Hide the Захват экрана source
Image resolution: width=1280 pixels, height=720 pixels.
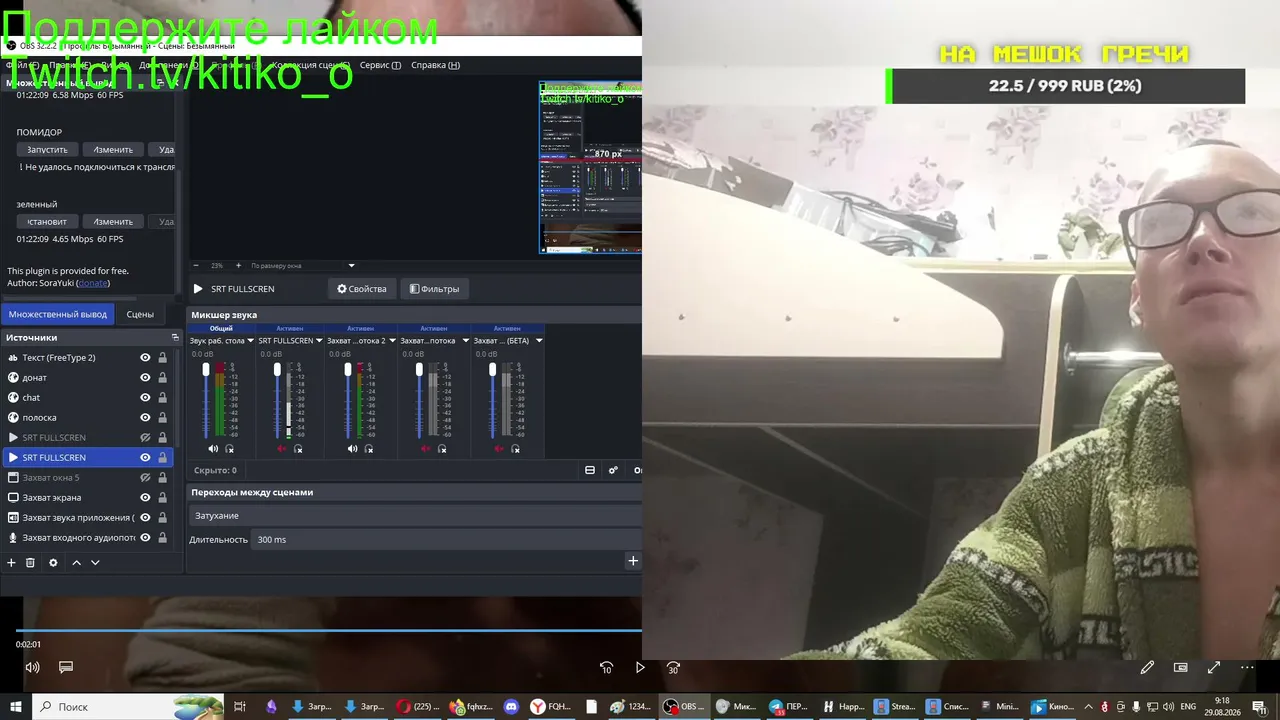(145, 498)
